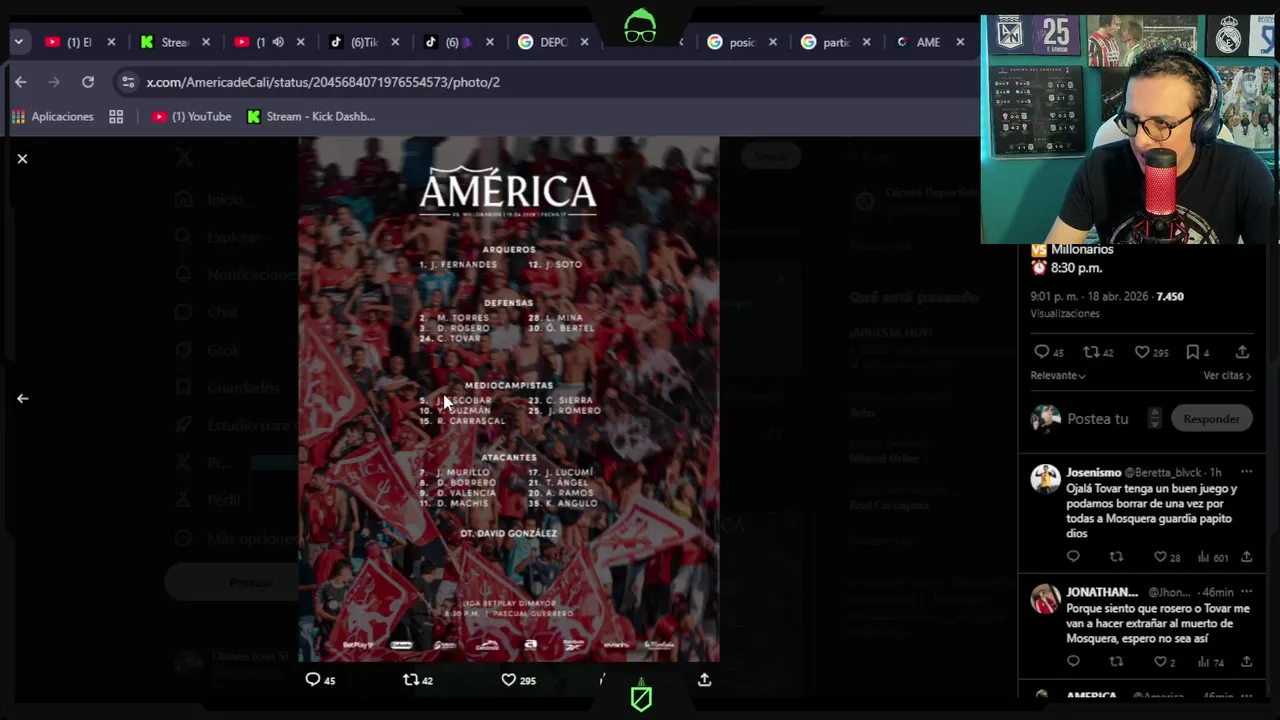Reply to JONATHAN's comment
The width and height of the screenshot is (1280, 720).
click(x=1073, y=662)
